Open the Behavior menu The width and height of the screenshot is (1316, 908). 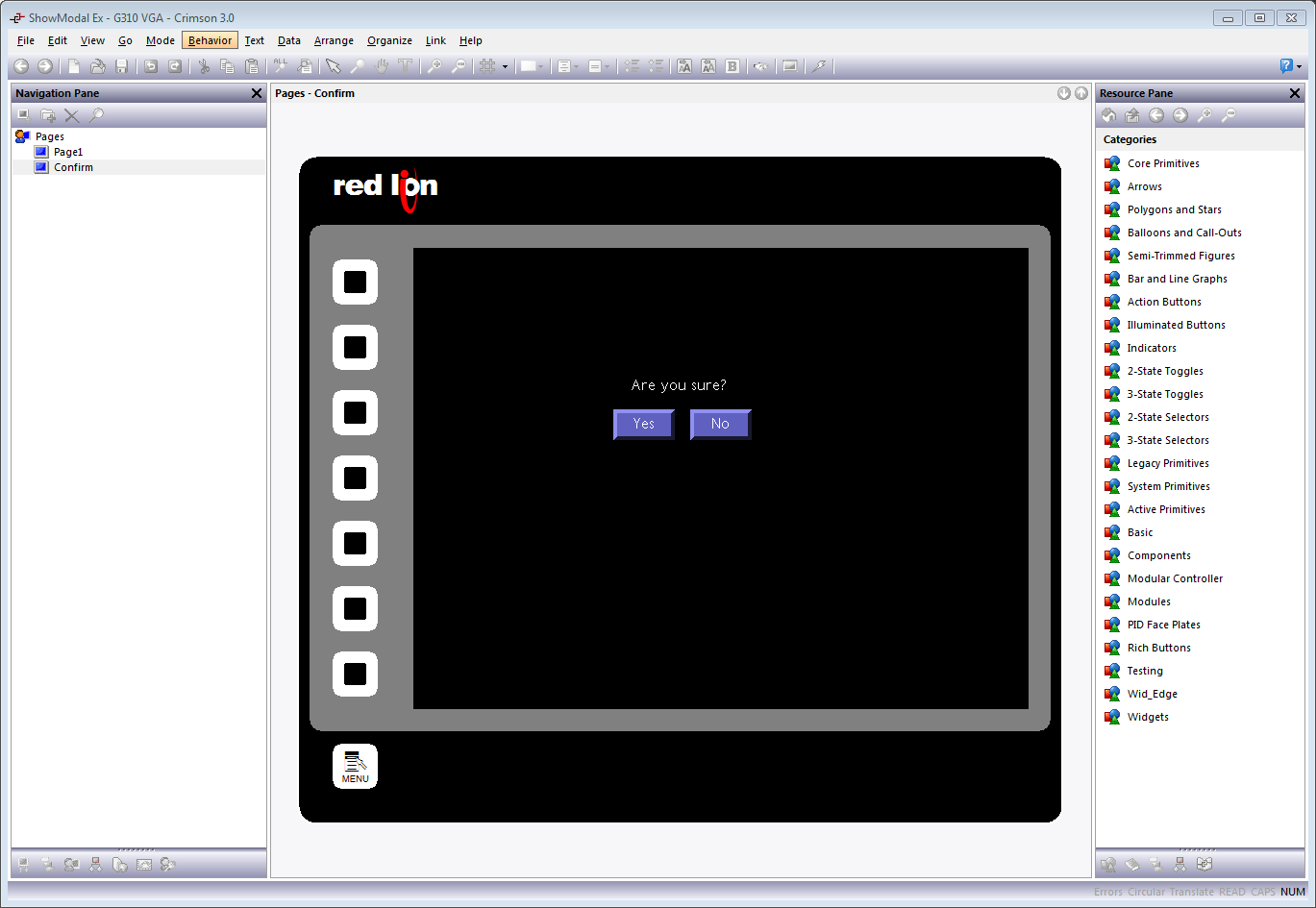pyautogui.click(x=210, y=40)
